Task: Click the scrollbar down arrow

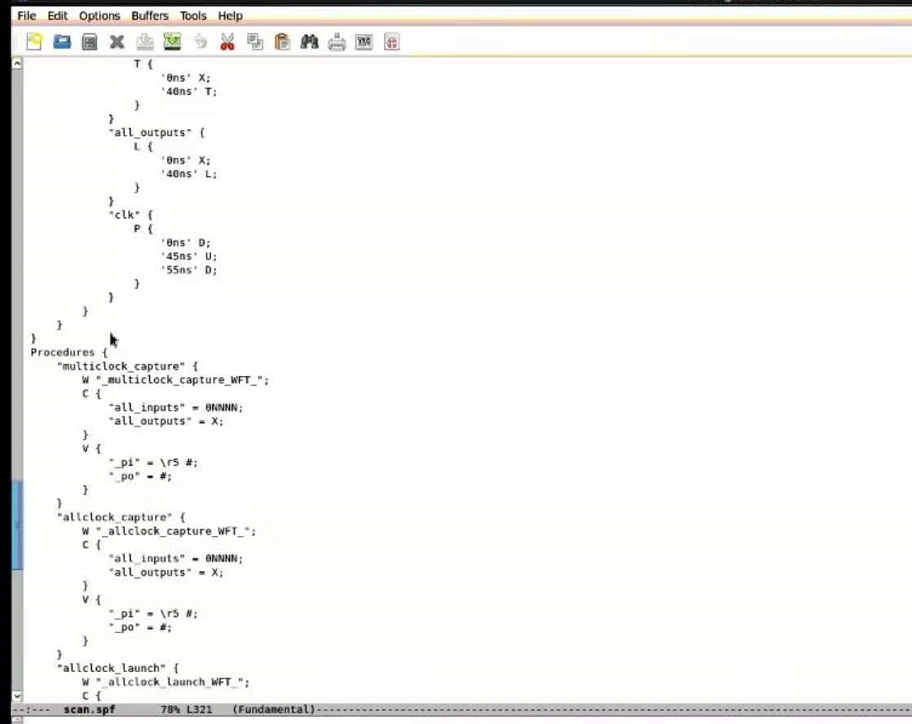Action: 17,696
